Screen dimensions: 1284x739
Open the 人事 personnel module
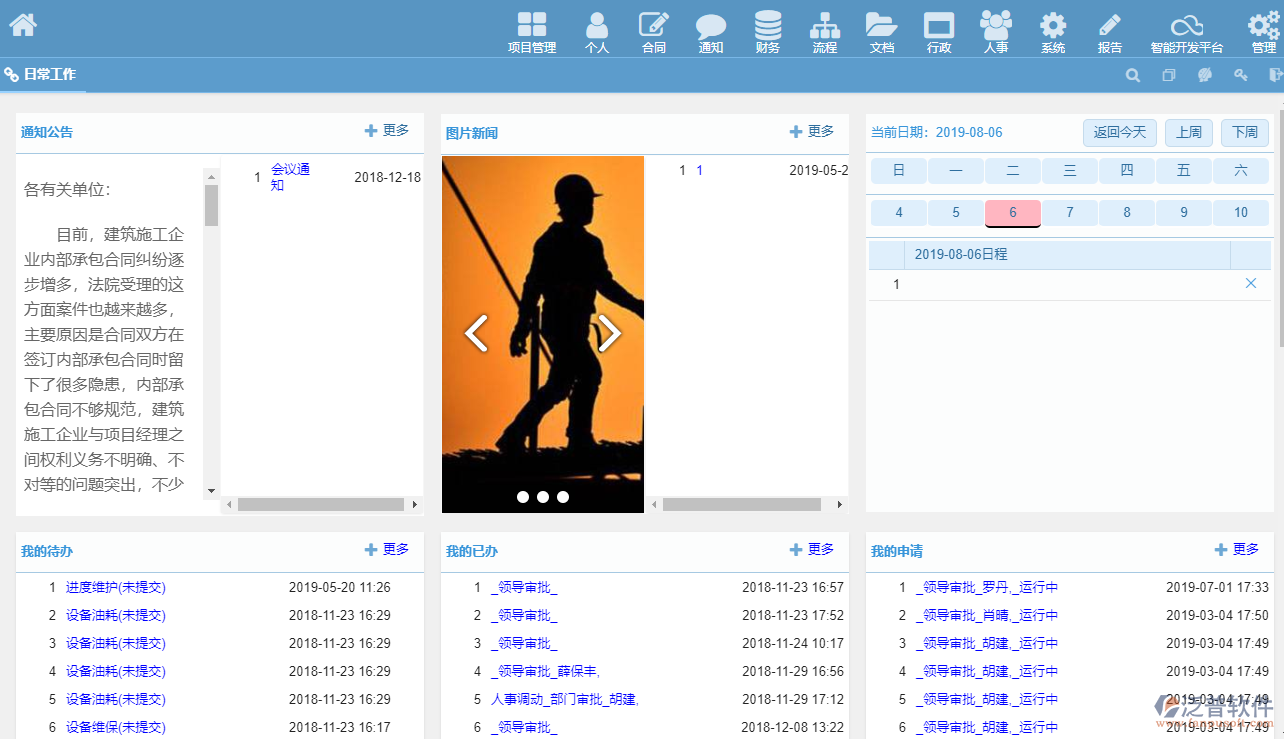click(995, 32)
